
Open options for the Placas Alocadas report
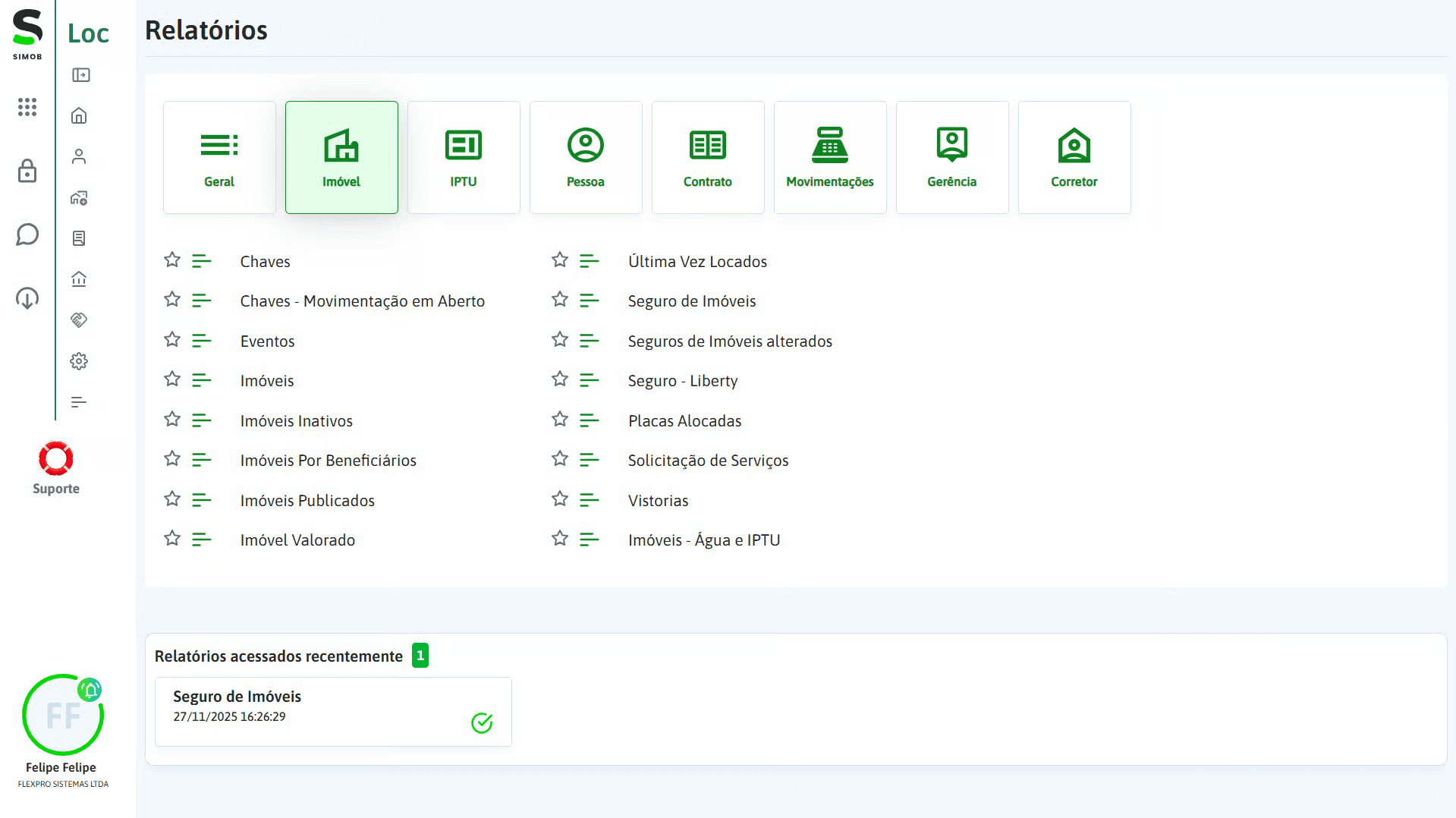[590, 420]
